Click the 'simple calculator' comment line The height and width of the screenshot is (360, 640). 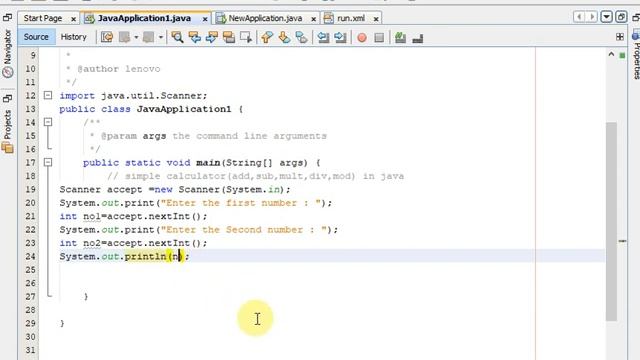(256, 176)
